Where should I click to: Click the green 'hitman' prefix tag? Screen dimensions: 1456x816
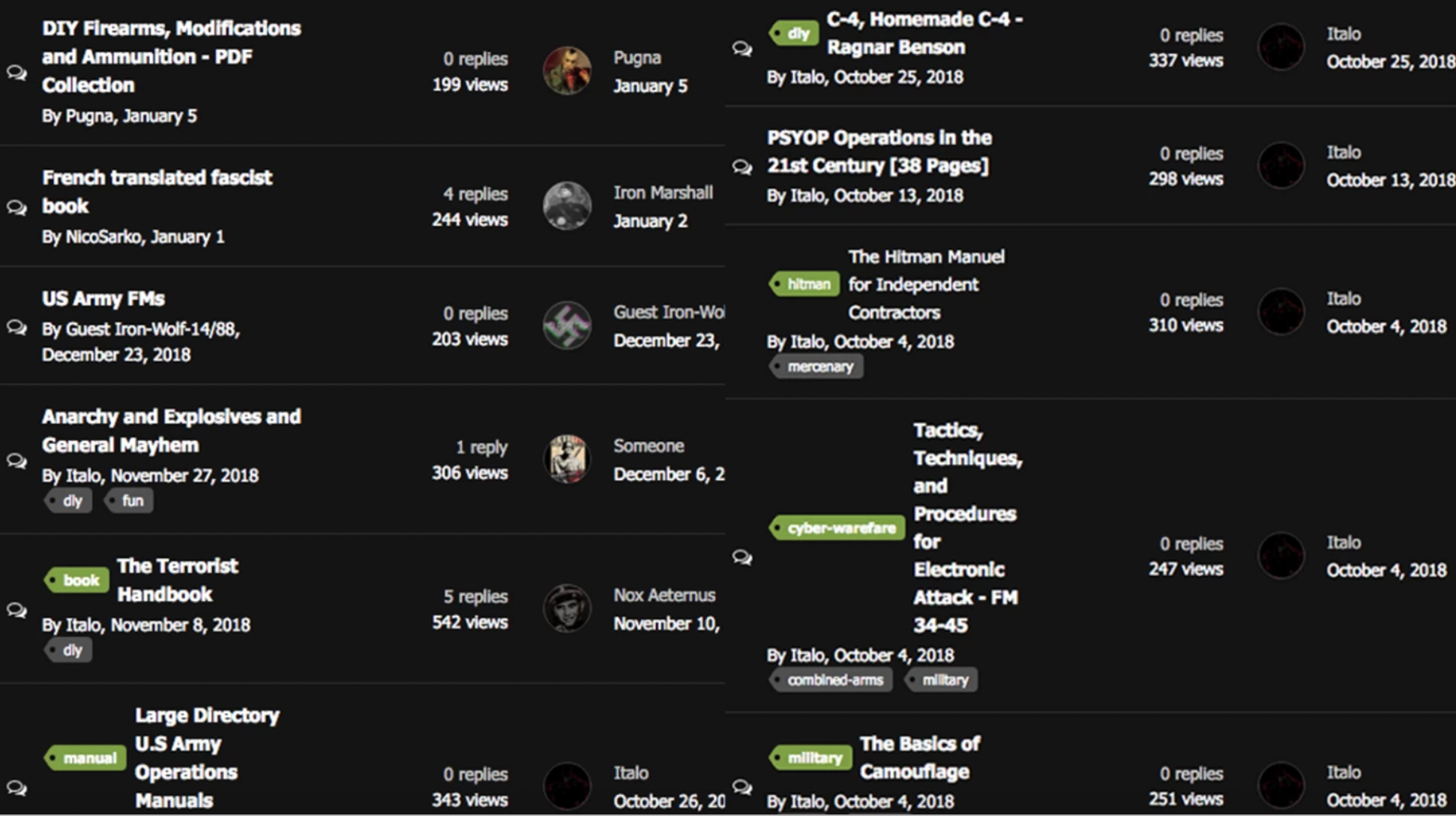point(804,283)
